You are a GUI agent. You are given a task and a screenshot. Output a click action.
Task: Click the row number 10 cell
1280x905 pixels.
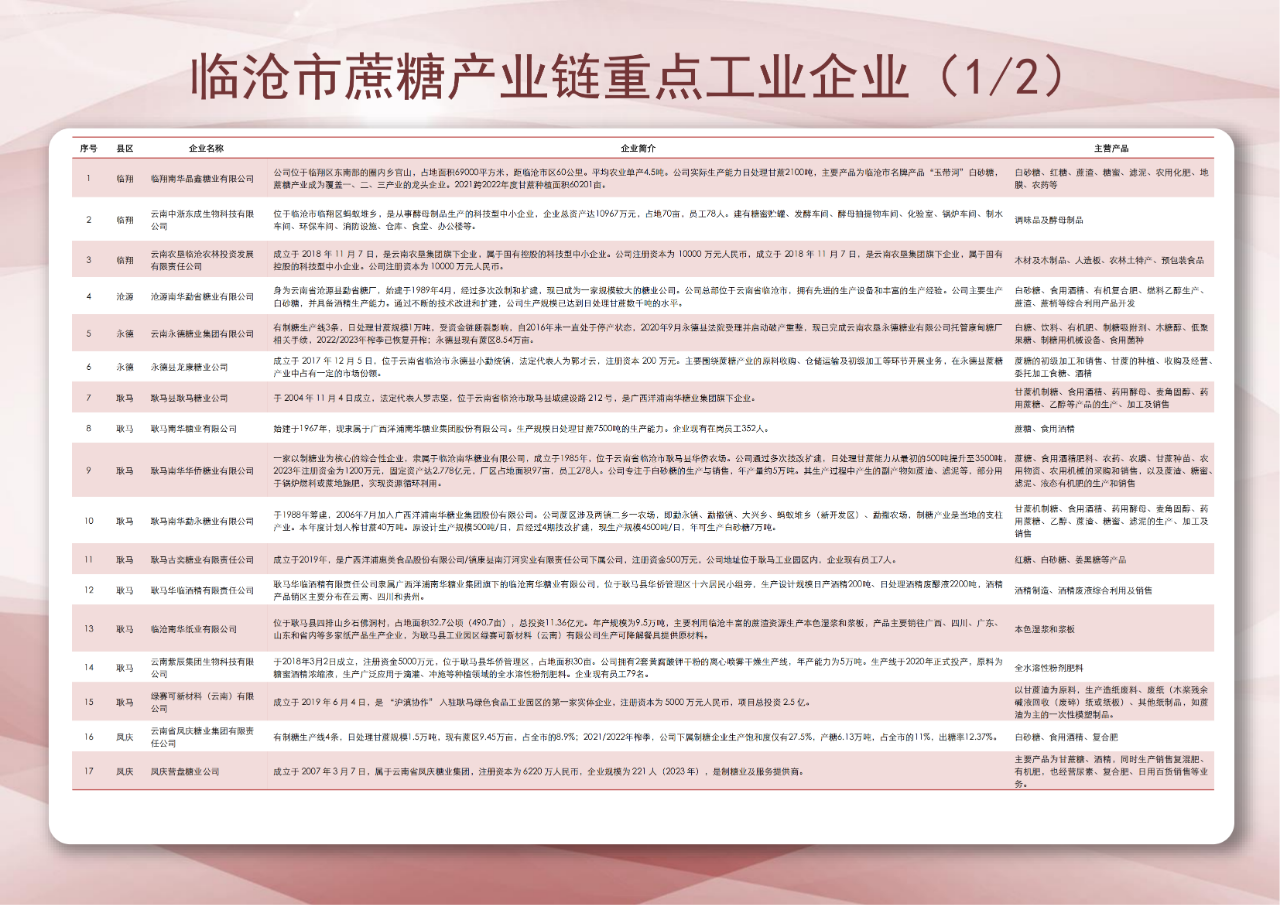tap(88, 521)
